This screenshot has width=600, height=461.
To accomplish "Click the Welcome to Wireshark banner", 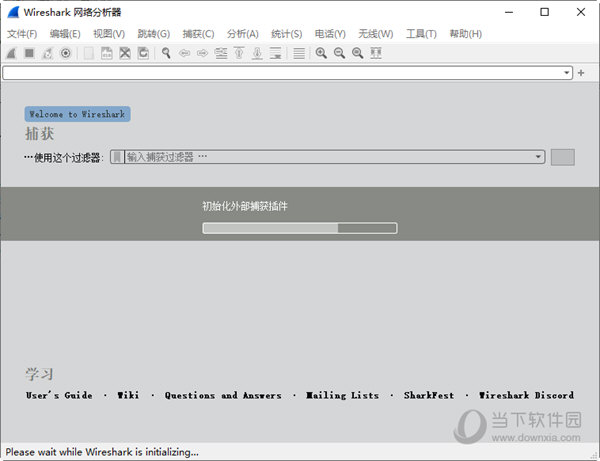I will 77,114.
